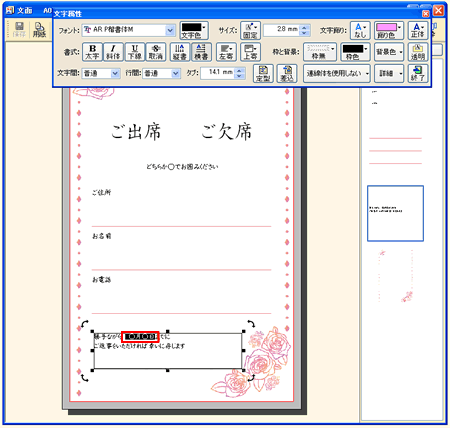Toggle italic 斜体 formatting
450x428 pixels.
click(x=113, y=52)
